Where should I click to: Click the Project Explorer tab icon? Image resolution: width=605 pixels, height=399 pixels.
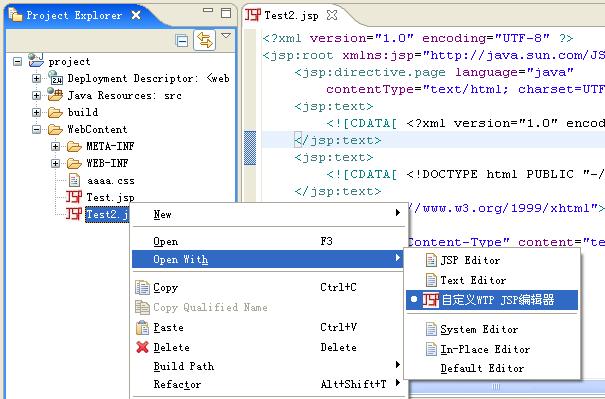tap(15, 15)
